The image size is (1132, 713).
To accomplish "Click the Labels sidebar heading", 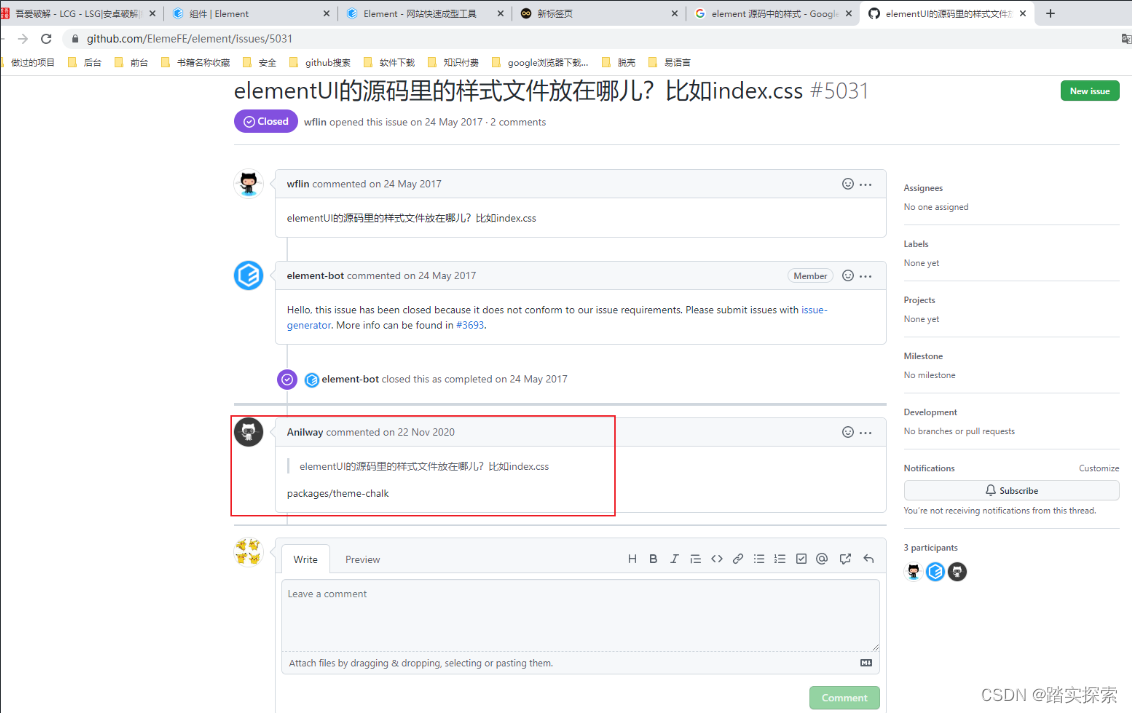I will click(x=916, y=244).
